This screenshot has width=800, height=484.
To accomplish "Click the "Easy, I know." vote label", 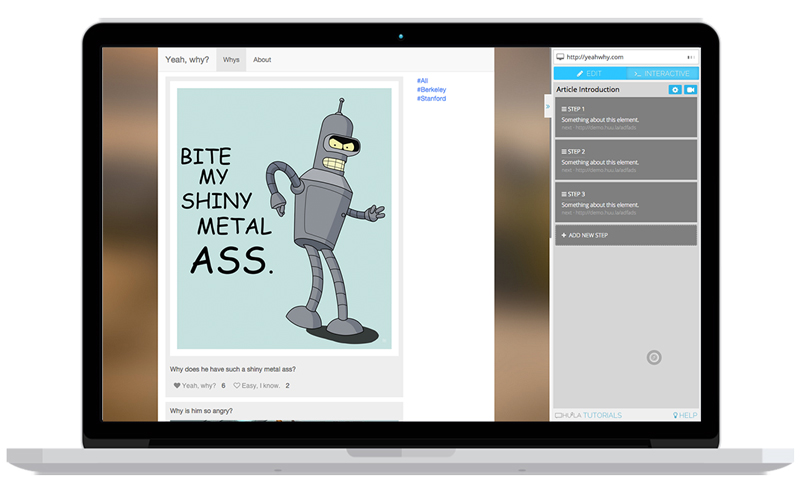I will [261, 386].
